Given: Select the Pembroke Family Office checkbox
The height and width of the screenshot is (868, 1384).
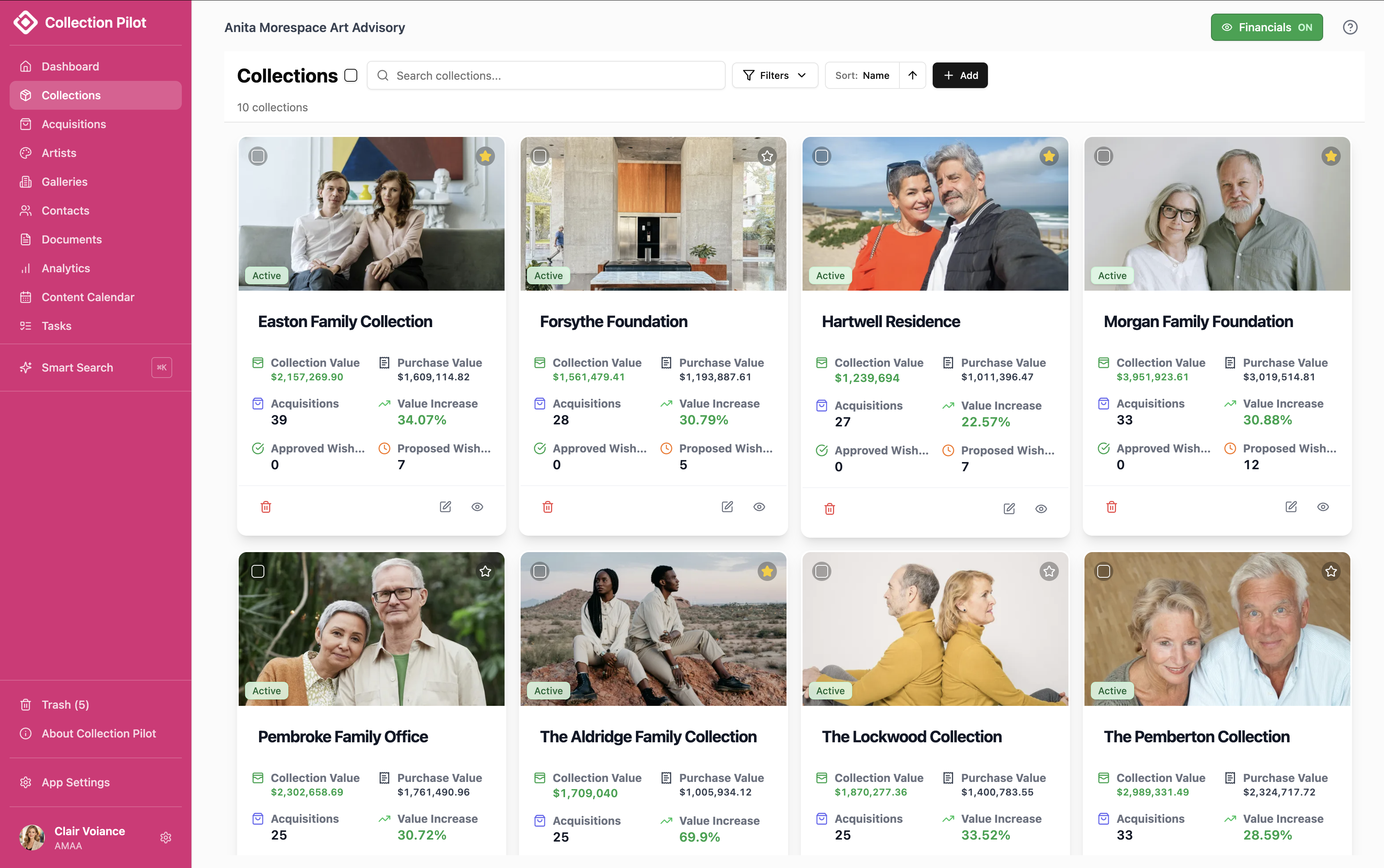Looking at the screenshot, I should click(x=258, y=571).
